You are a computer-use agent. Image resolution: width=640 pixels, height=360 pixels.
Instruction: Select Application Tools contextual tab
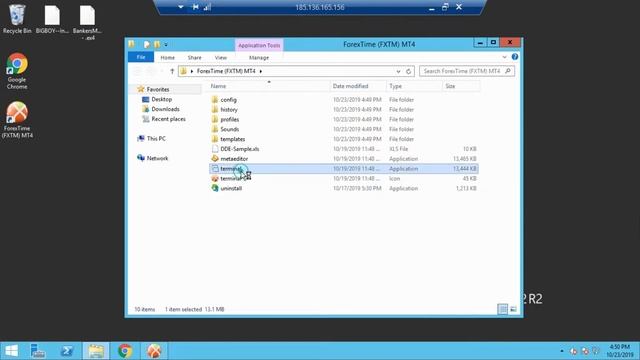(259, 45)
